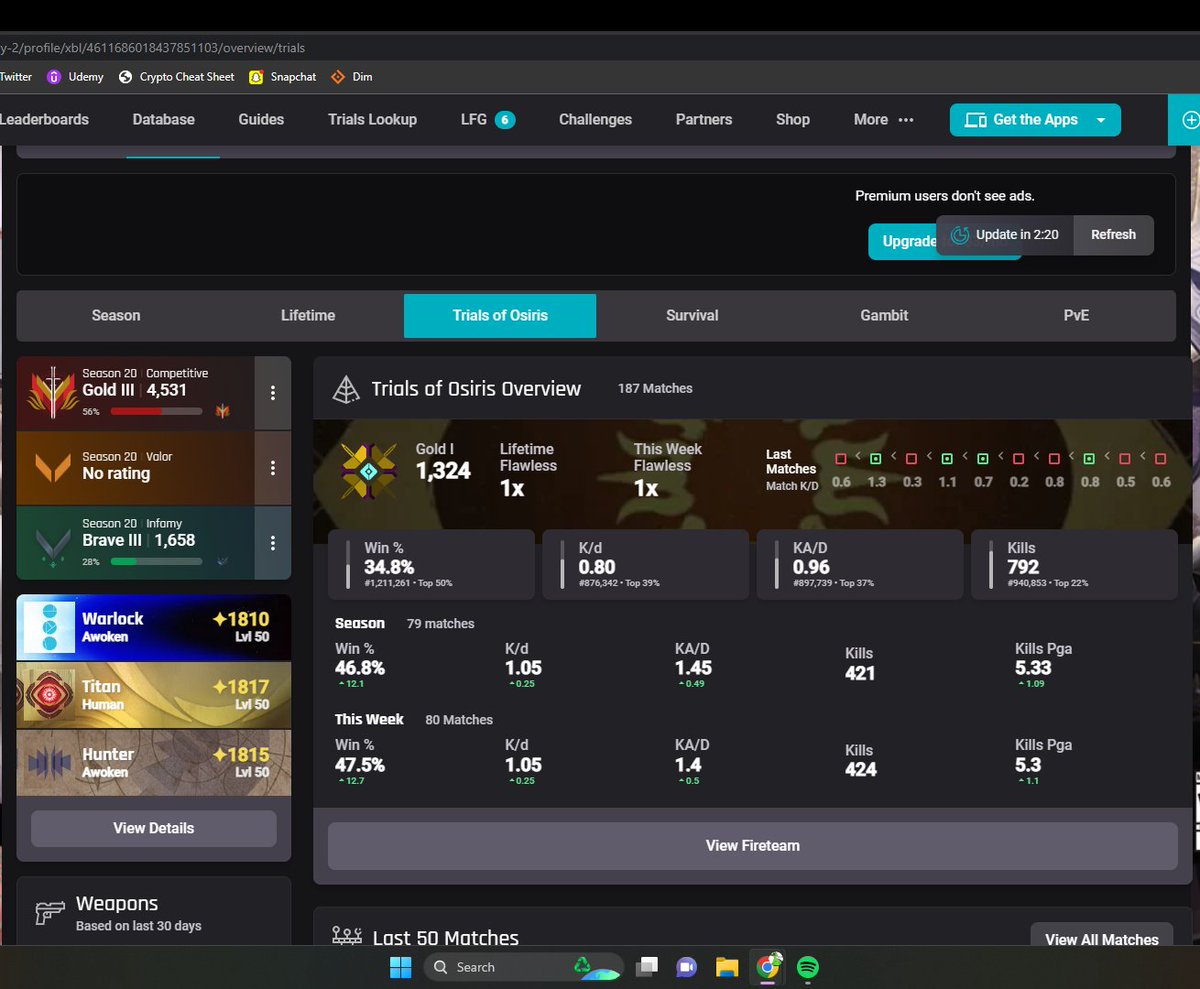The image size is (1200, 989).
Task: Click the Win % 34.8% stat card
Action: pos(432,565)
